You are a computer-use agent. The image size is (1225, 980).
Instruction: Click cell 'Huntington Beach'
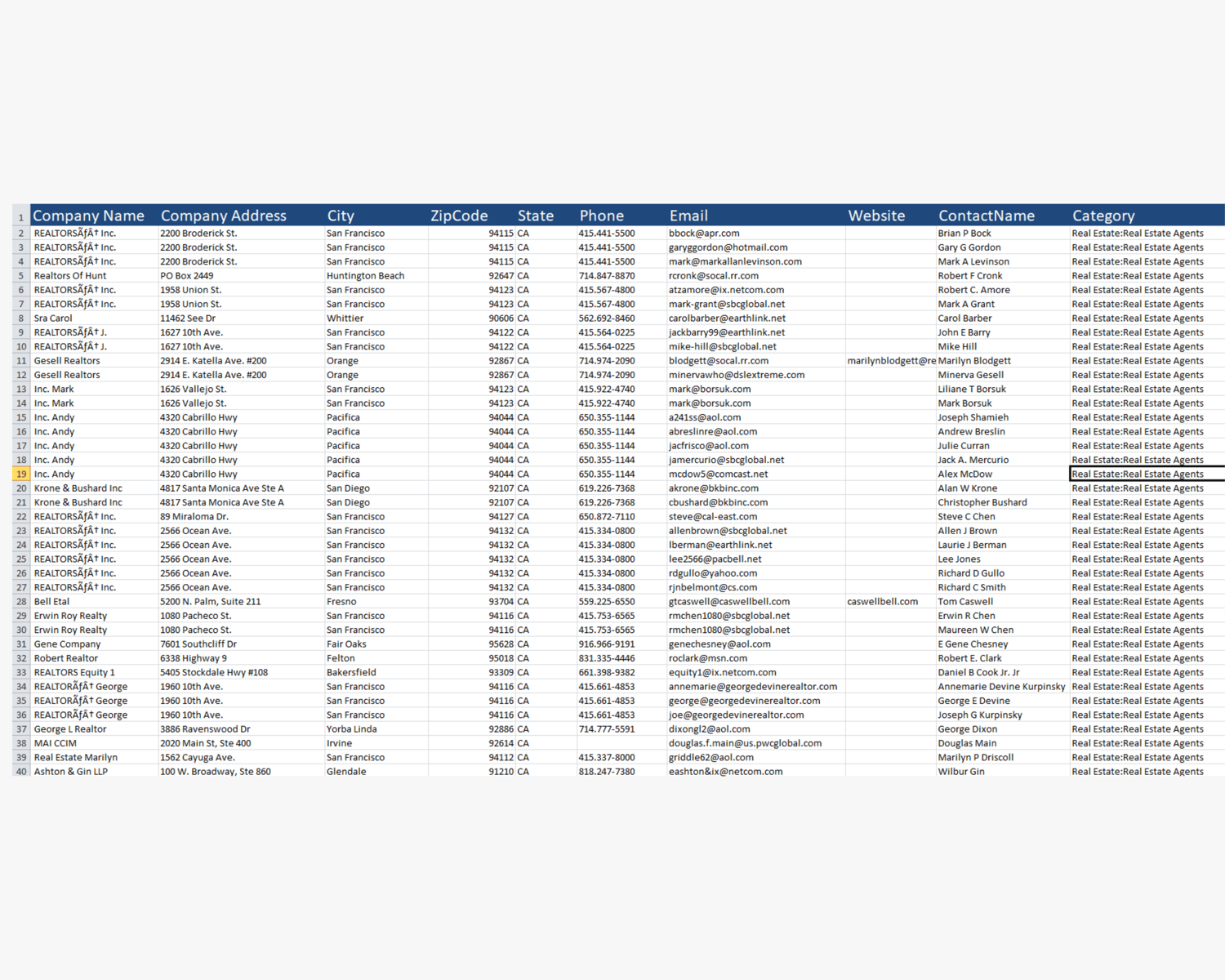[x=376, y=276]
